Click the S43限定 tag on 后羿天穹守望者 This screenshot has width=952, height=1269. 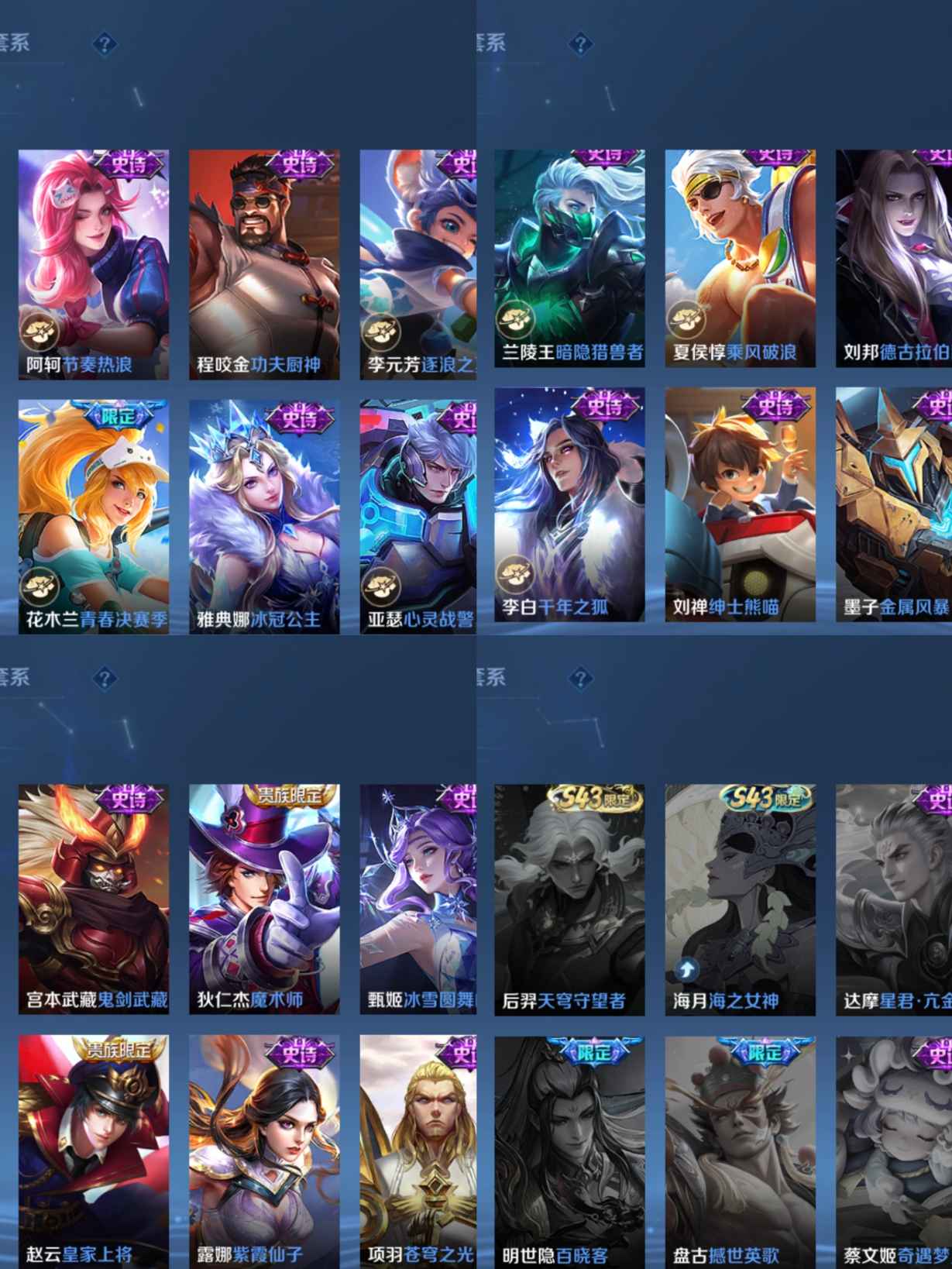tap(595, 798)
